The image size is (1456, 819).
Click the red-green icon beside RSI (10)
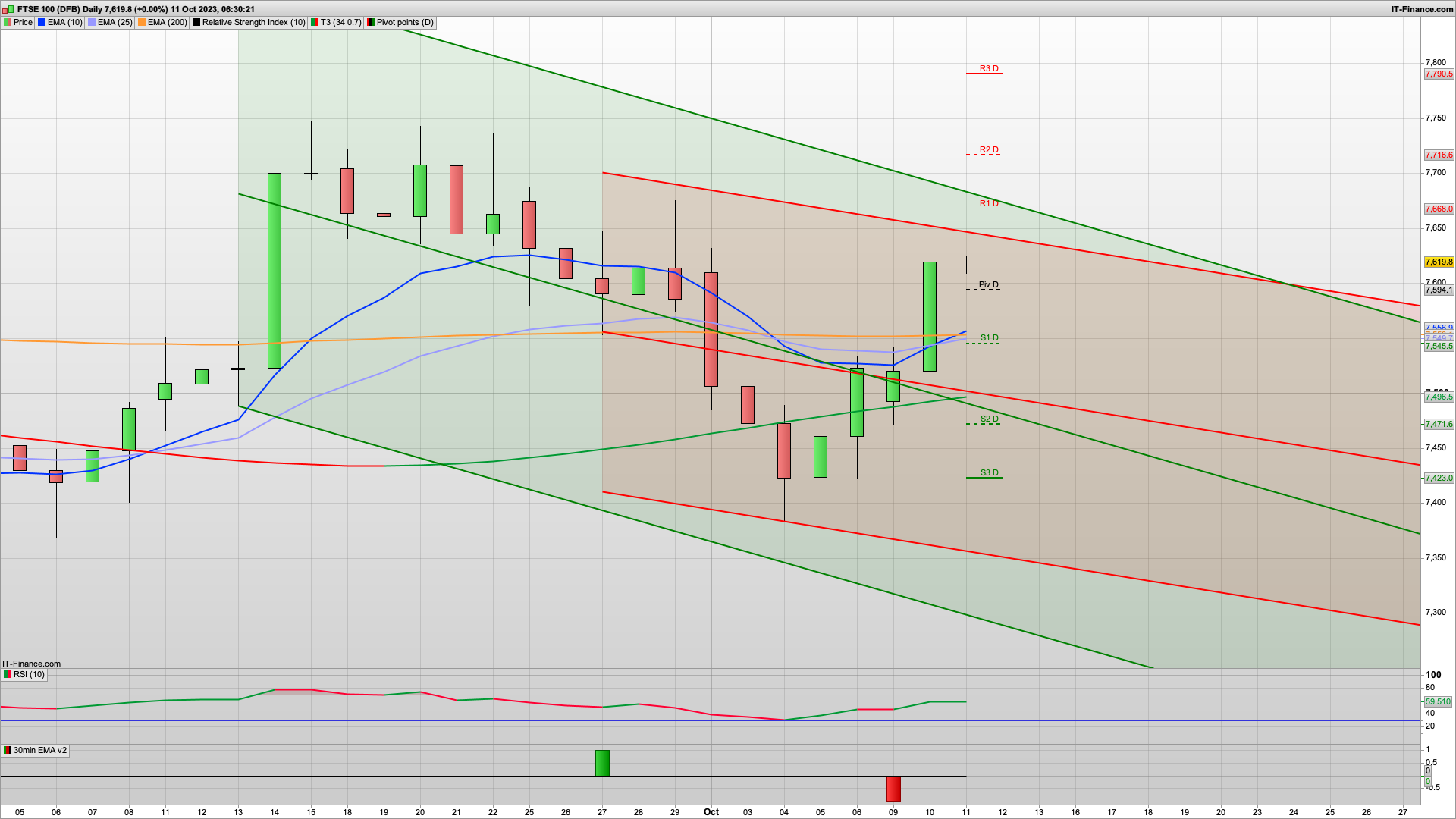8,675
